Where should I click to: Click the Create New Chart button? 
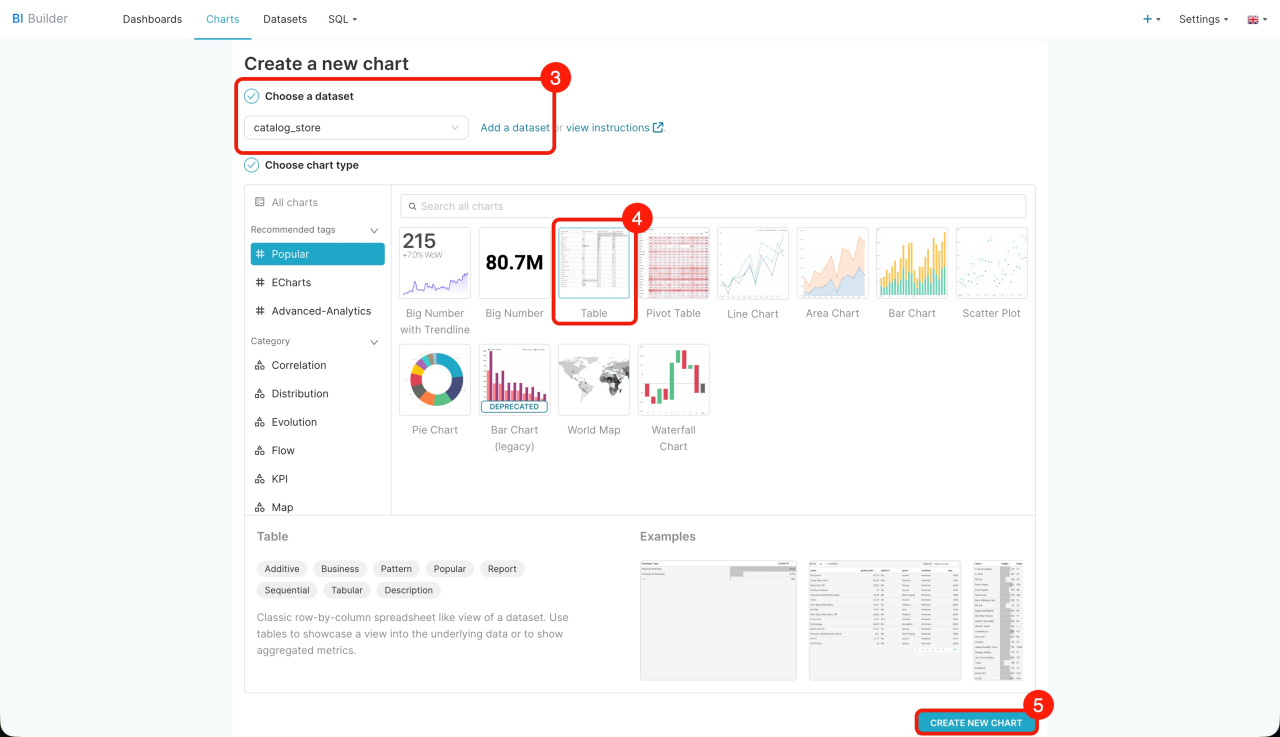(x=976, y=723)
